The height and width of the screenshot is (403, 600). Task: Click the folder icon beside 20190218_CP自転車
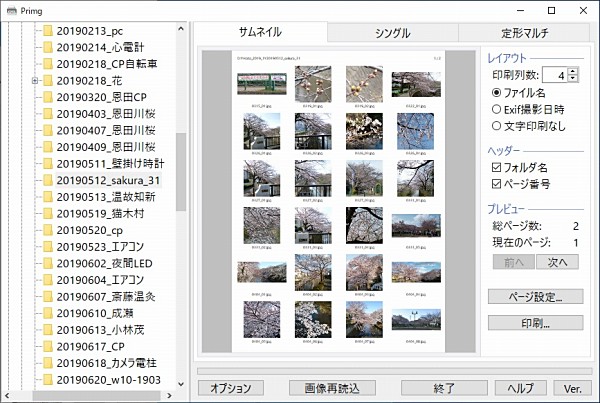pyautogui.click(x=48, y=64)
